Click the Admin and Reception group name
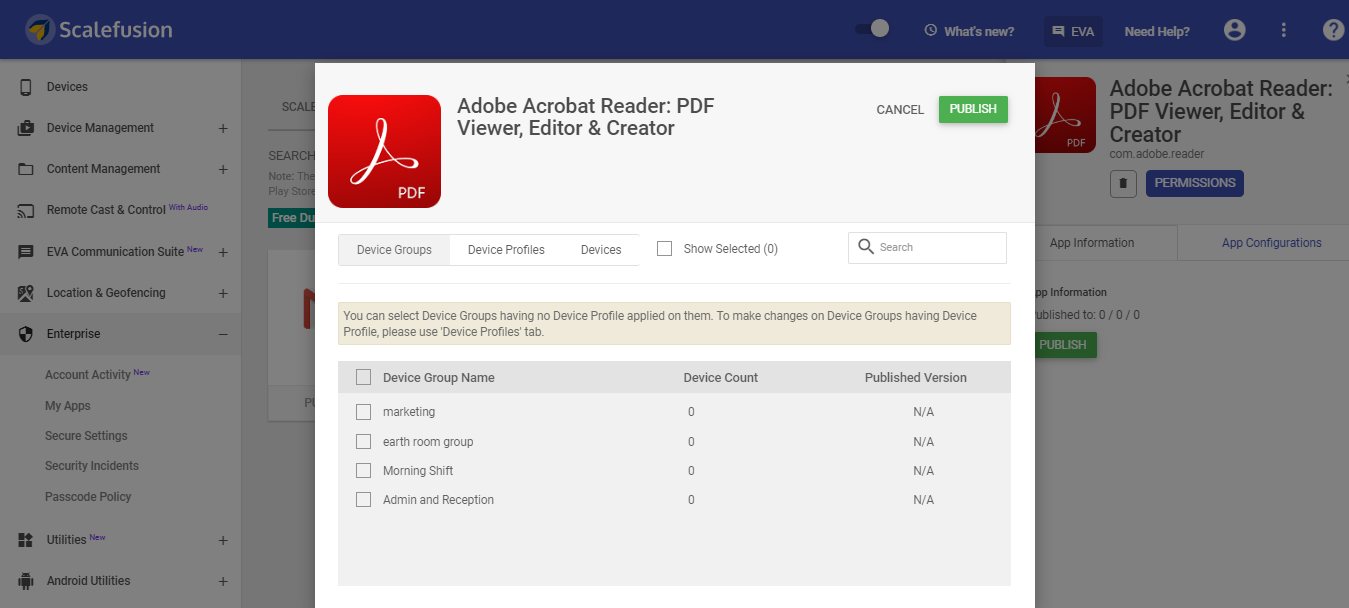The image size is (1349, 608). click(x=438, y=500)
